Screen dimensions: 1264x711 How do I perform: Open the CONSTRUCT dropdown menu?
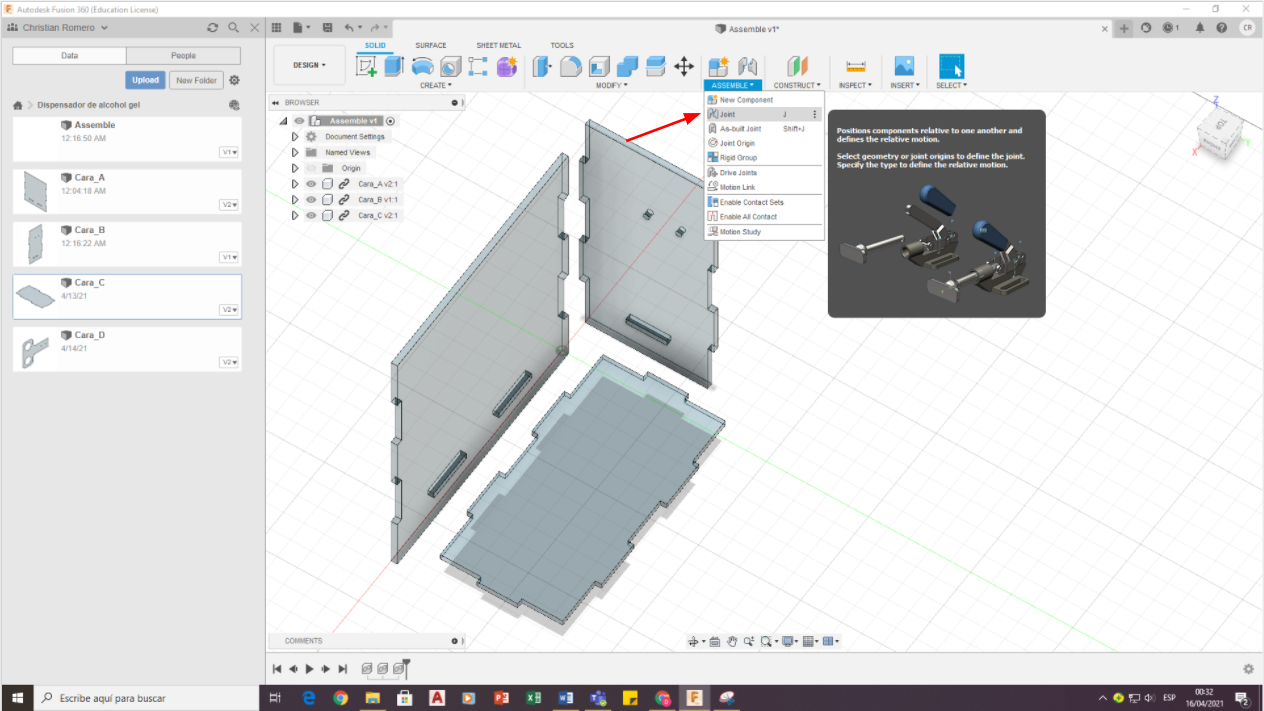tap(797, 85)
